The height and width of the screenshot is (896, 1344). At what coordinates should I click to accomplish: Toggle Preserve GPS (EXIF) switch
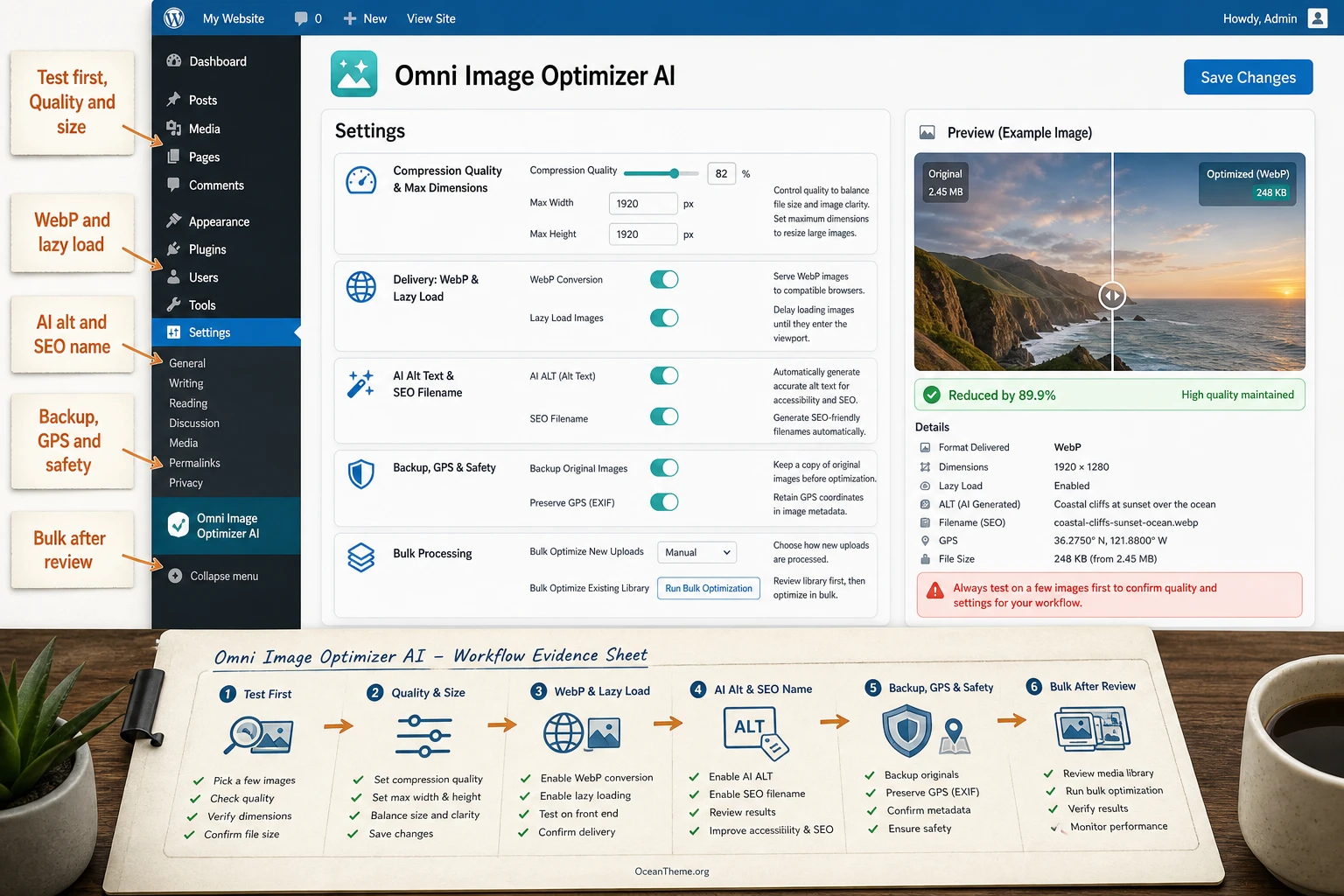point(664,502)
